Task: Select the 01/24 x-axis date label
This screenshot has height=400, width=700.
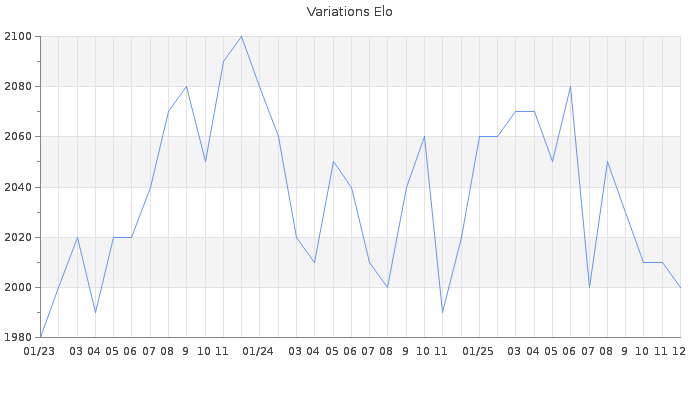Action: coord(259,351)
